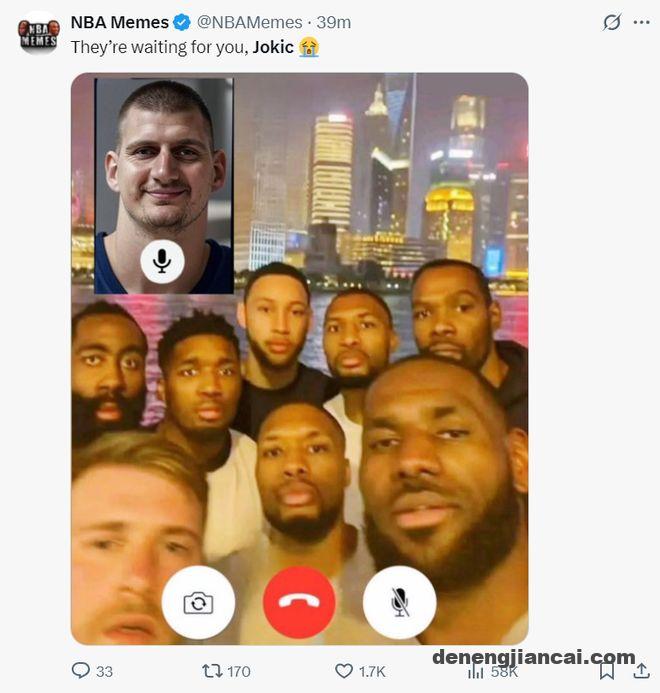Bookmark this tweet
This screenshot has width=660, height=693.
point(607,671)
